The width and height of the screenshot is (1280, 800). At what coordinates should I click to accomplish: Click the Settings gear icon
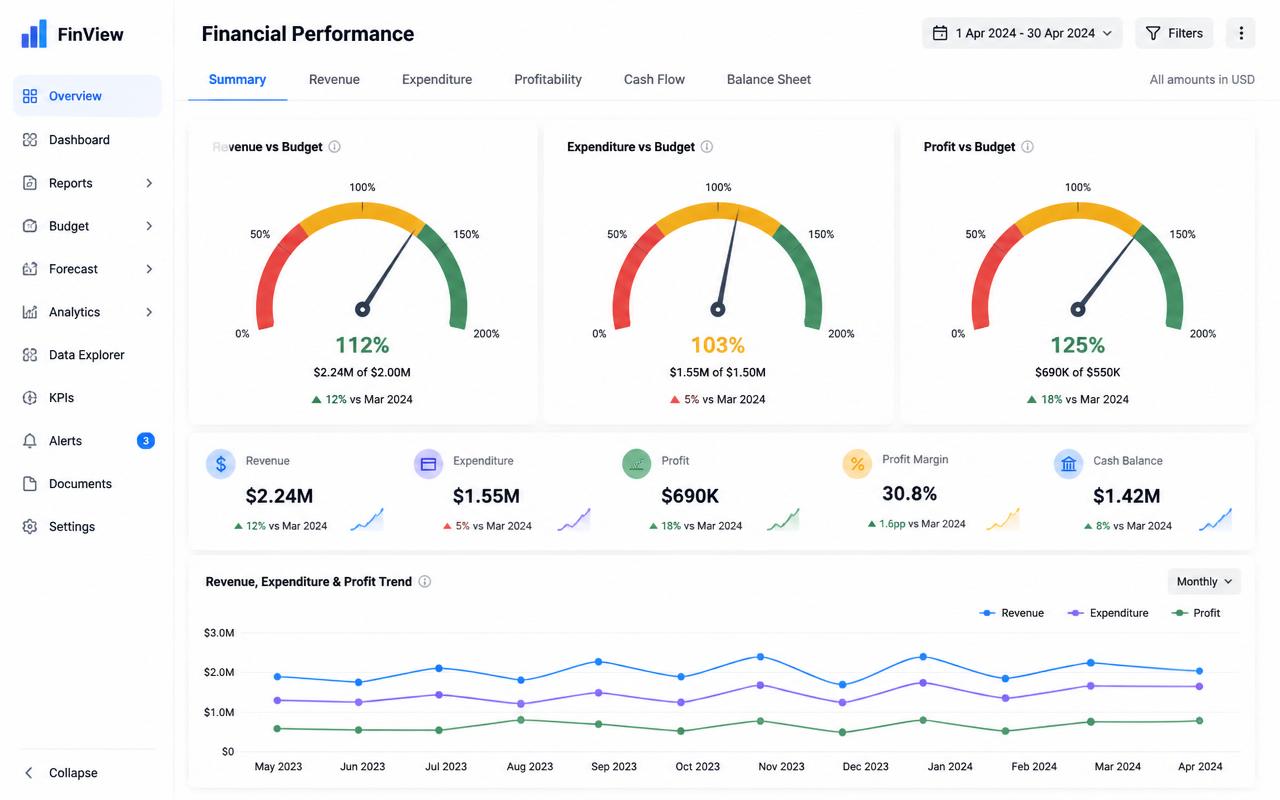pos(30,527)
